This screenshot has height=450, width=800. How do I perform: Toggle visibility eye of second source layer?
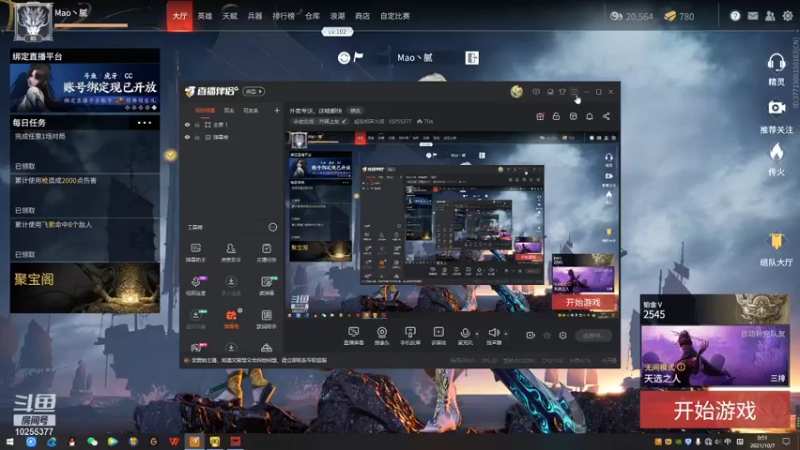(187, 137)
